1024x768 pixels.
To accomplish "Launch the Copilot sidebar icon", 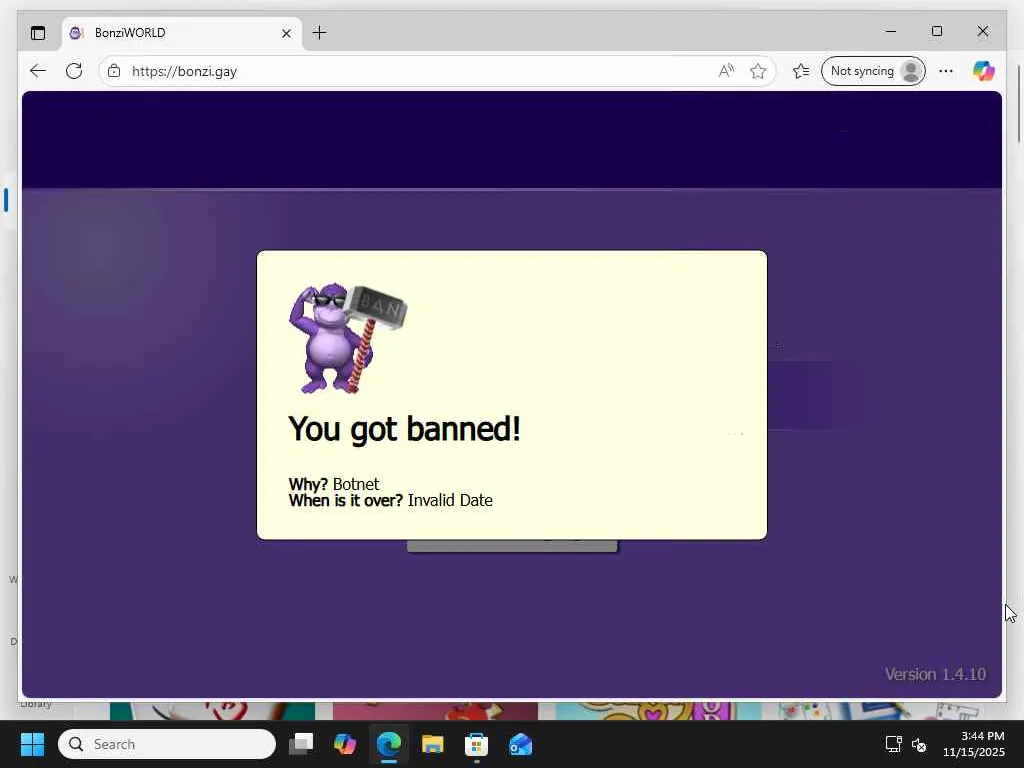I will click(x=984, y=71).
